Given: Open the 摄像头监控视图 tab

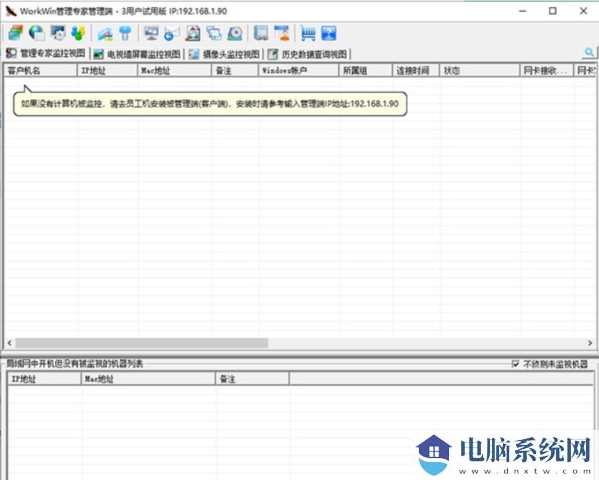Looking at the screenshot, I should tap(225, 54).
